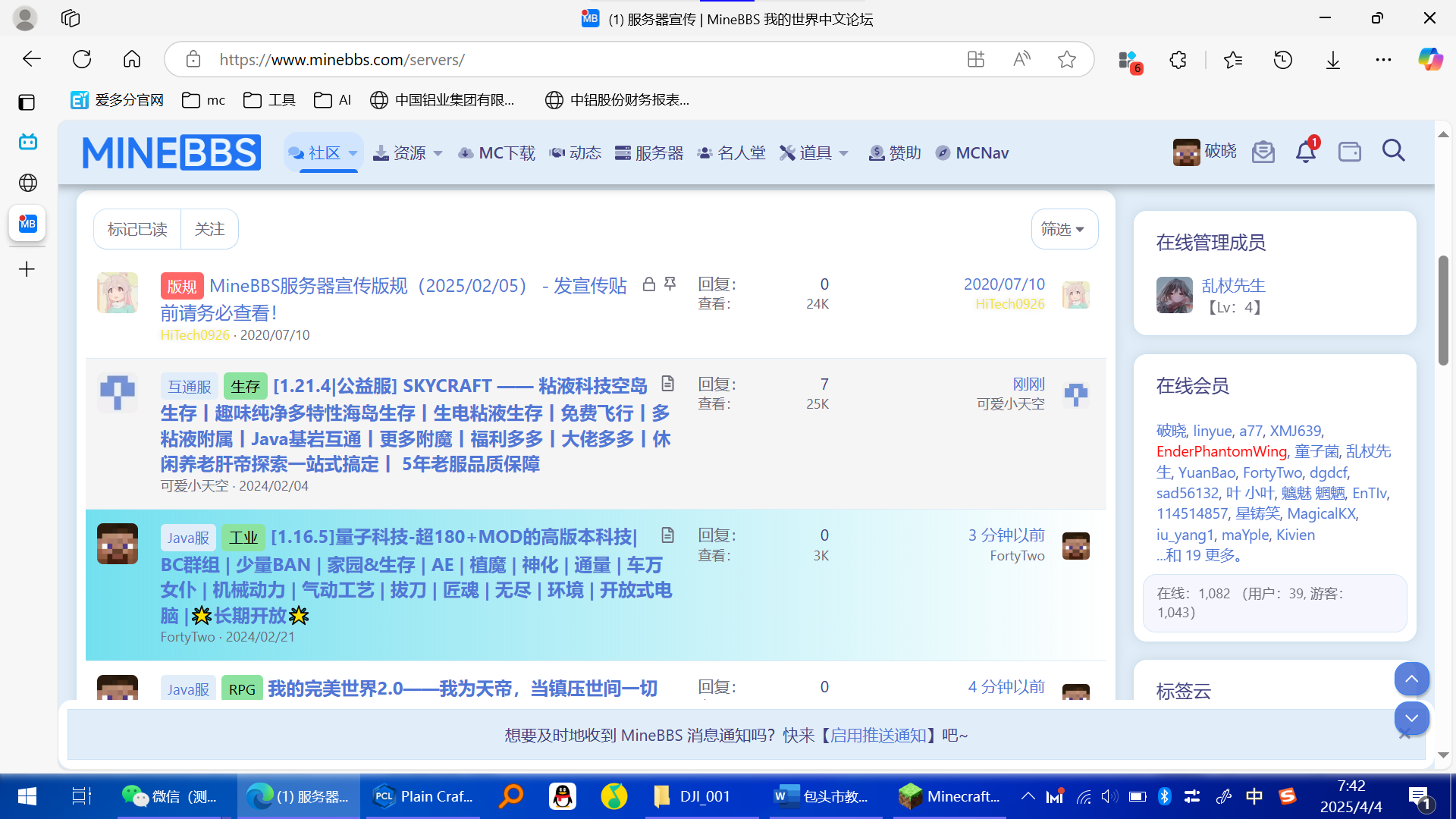Open the Copilot icon

pyautogui.click(x=1430, y=59)
